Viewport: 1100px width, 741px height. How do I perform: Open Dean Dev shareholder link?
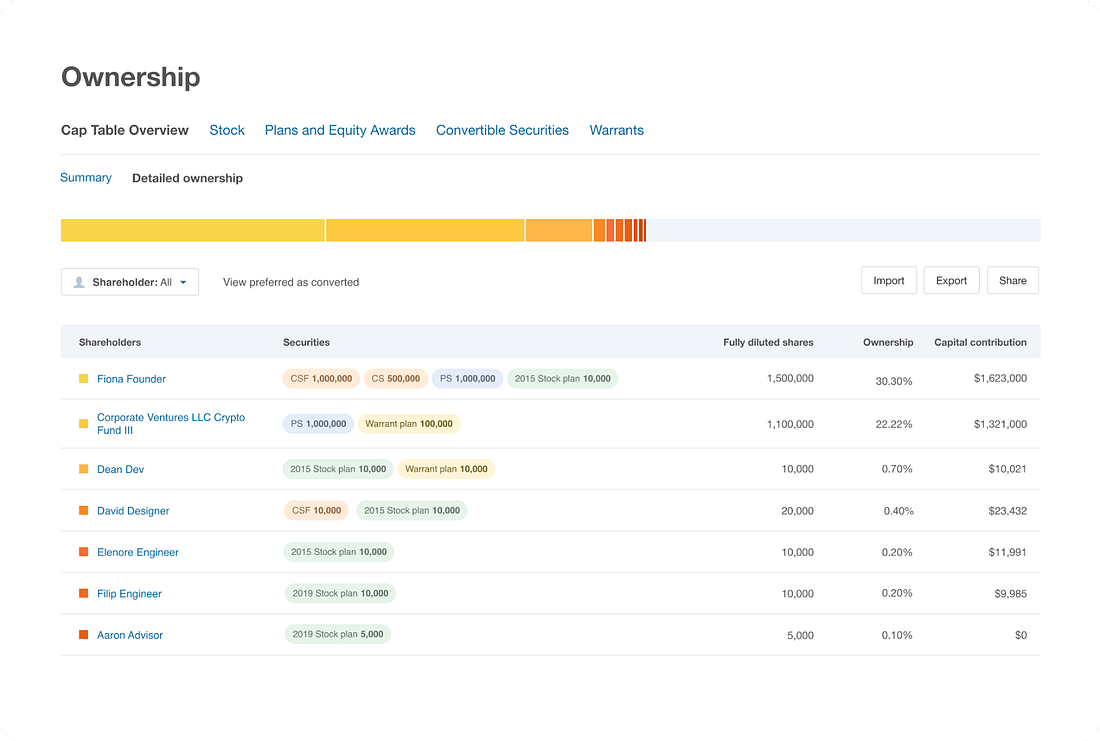pos(120,469)
